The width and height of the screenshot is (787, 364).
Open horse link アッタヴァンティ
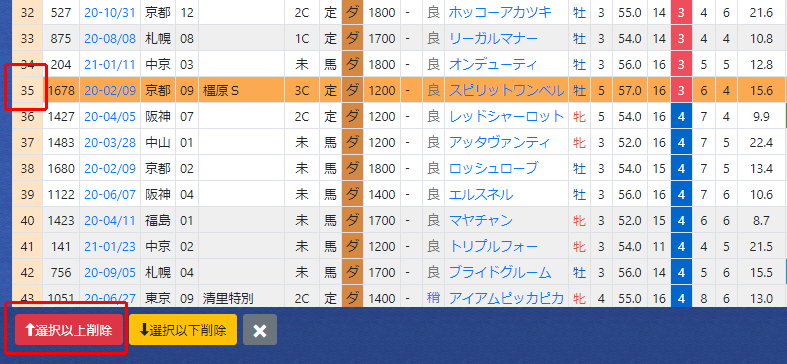tap(499, 143)
